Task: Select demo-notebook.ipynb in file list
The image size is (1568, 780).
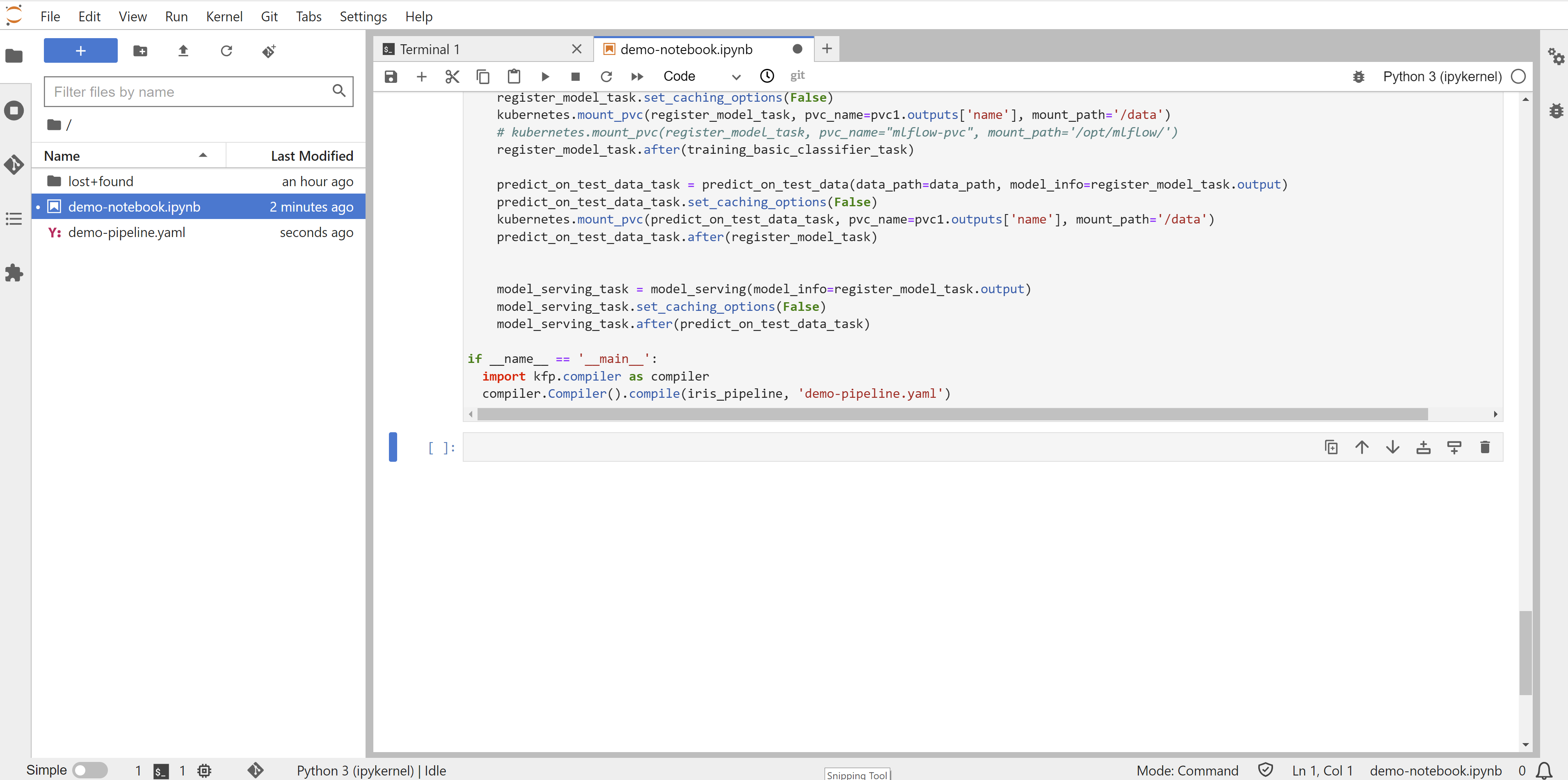Action: [x=199, y=207]
